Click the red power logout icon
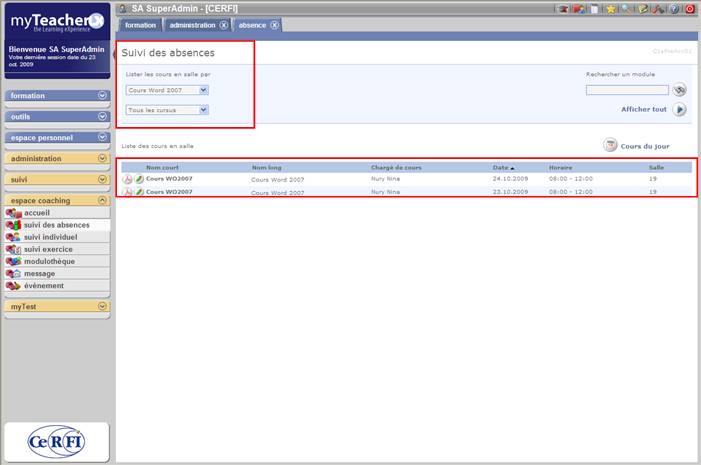701x465 pixels. pyautogui.click(x=690, y=9)
